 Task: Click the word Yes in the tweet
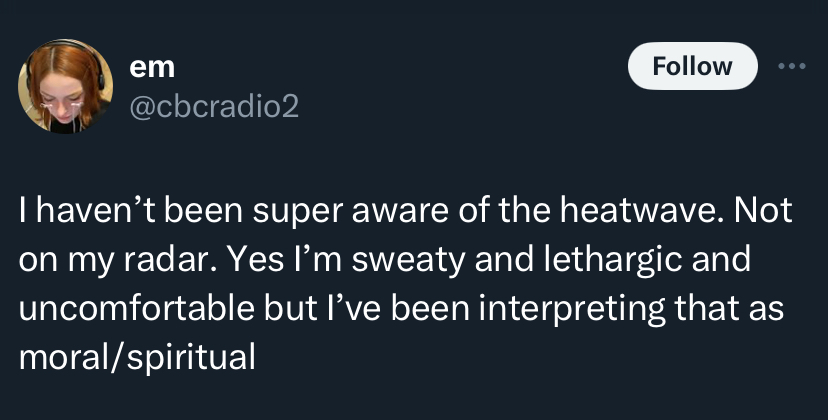tap(258, 259)
